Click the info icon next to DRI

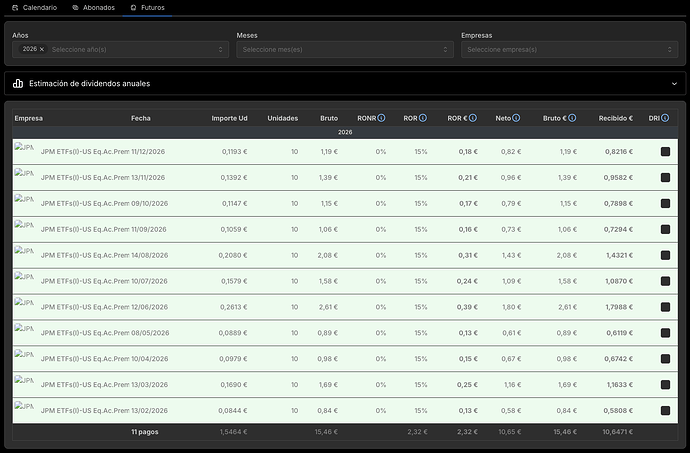pos(665,118)
